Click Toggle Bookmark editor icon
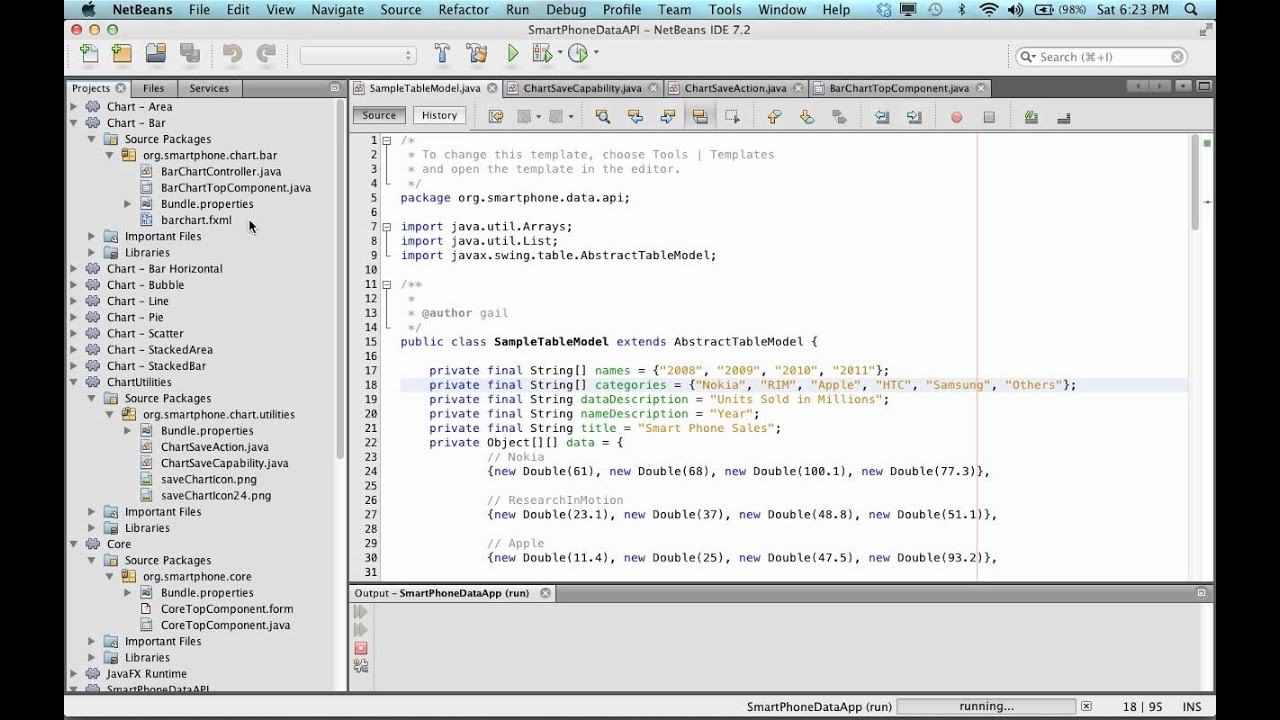This screenshot has height=720, width=1280. pos(839,117)
